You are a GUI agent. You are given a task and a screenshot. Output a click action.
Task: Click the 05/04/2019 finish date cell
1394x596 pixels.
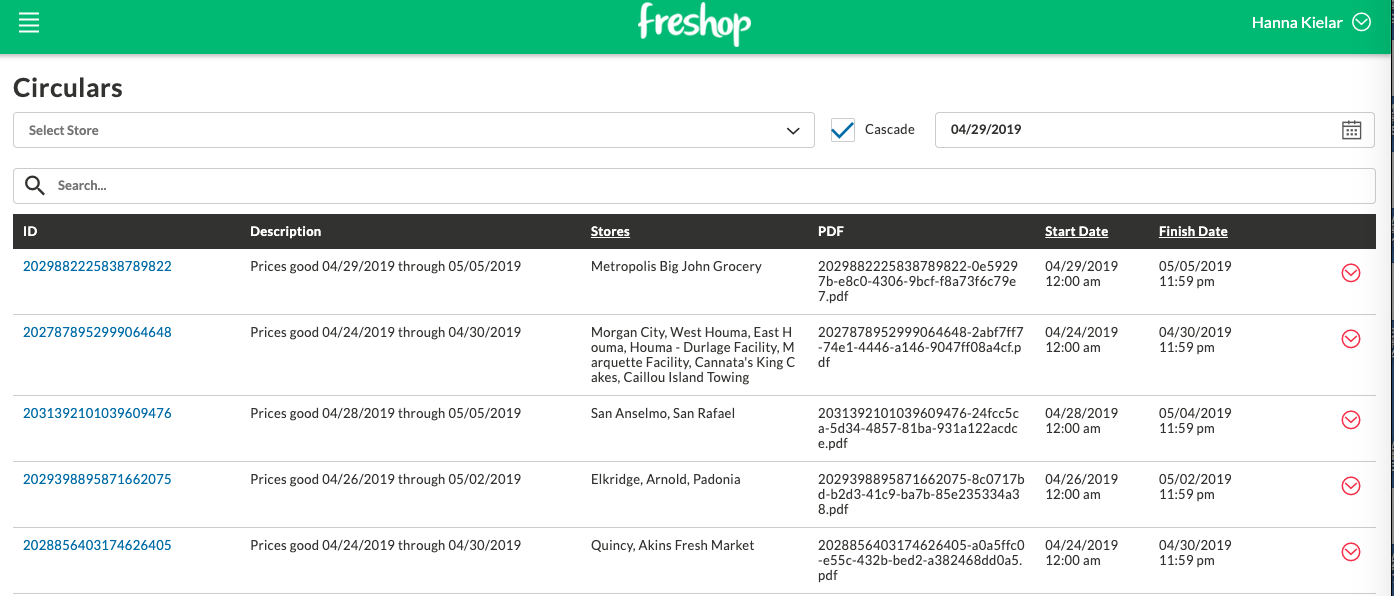click(1195, 420)
